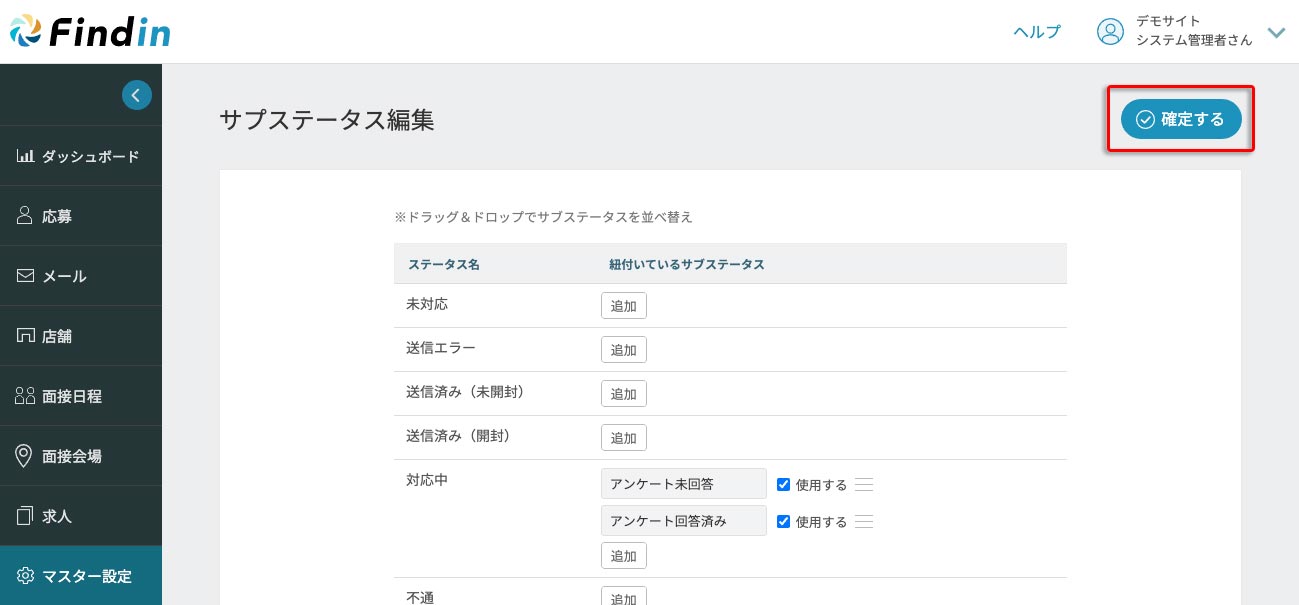Image resolution: width=1299 pixels, height=605 pixels.
Task: Click the 求人 document icon
Action: pos(26,516)
